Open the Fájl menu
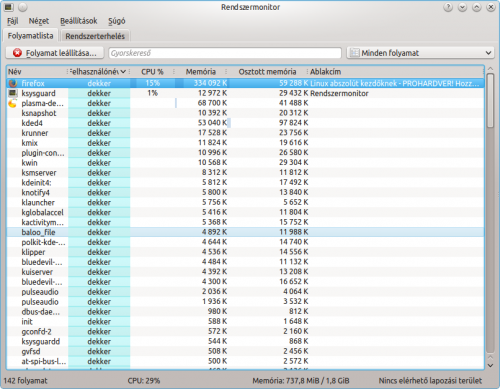Screen dimensions: 500x389 [x=13, y=21]
